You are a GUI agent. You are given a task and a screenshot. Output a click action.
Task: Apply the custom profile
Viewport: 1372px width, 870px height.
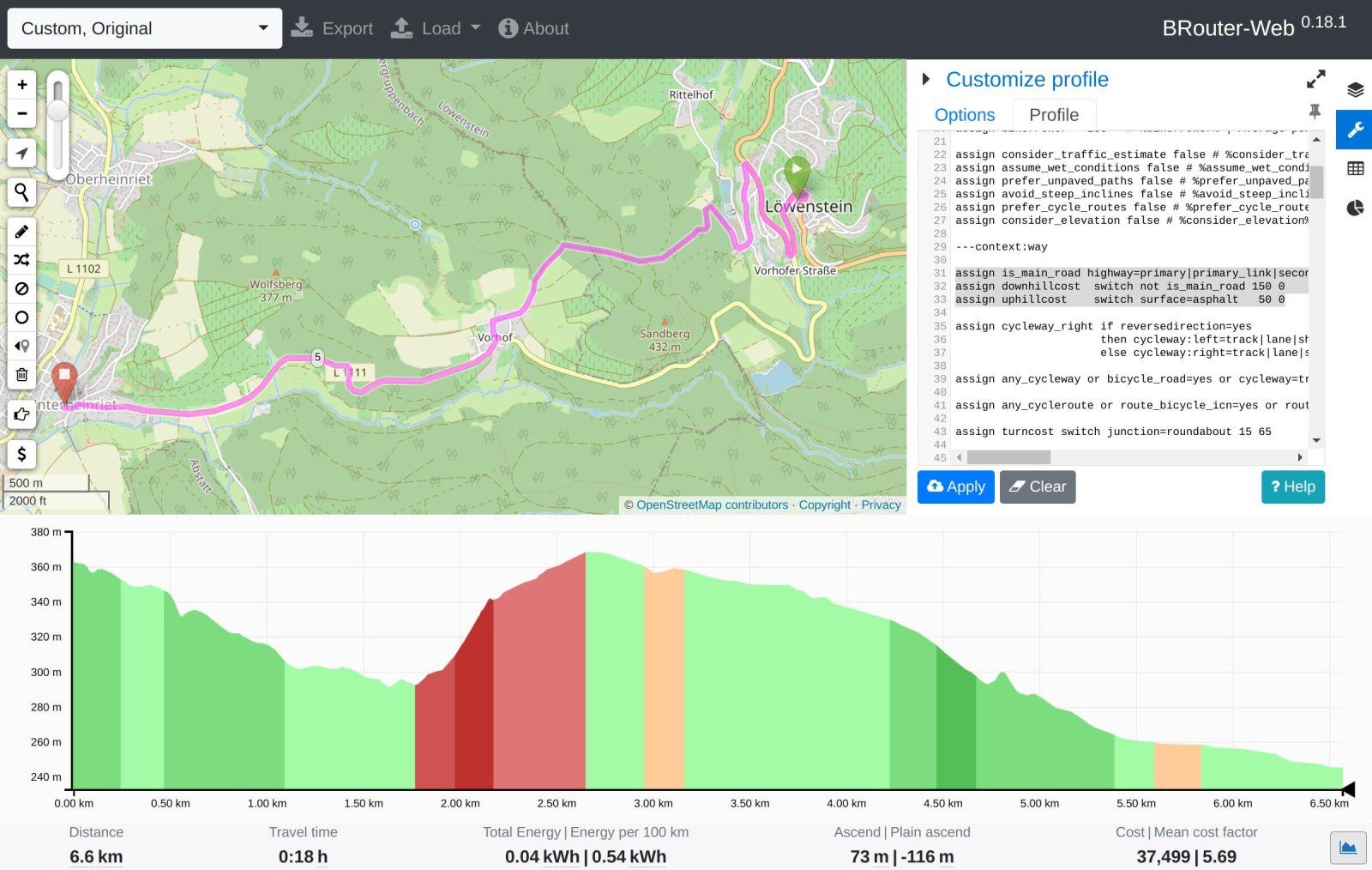tap(956, 486)
